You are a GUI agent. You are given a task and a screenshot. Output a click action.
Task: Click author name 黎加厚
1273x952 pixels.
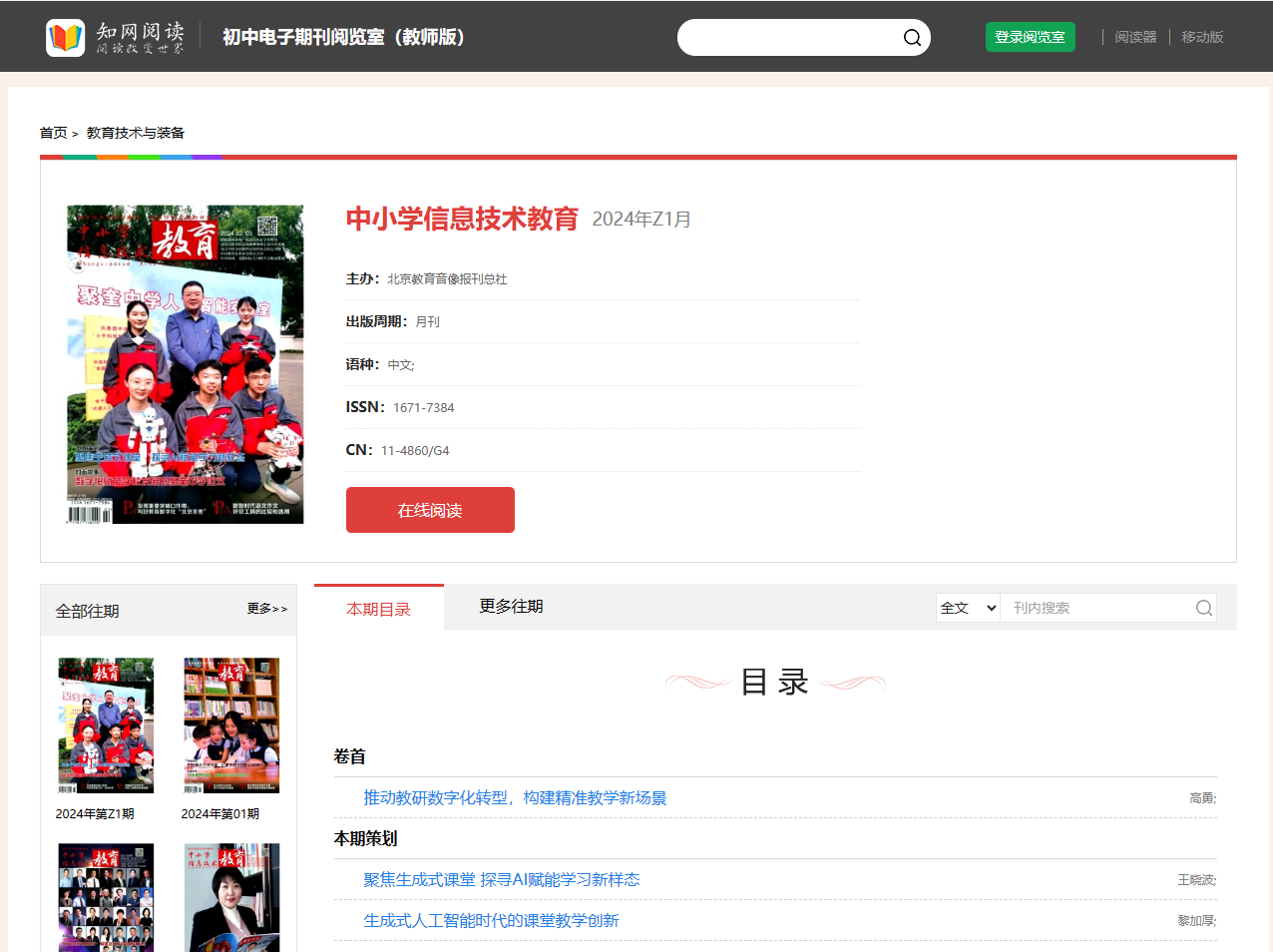coord(1196,921)
